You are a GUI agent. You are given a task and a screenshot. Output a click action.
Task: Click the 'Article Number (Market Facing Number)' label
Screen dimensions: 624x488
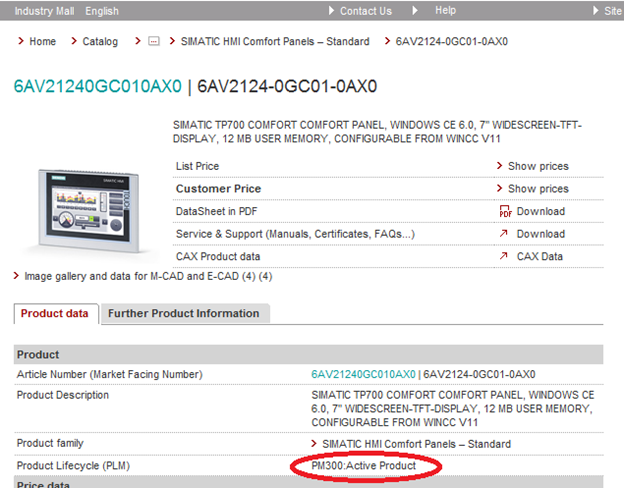[109, 375]
